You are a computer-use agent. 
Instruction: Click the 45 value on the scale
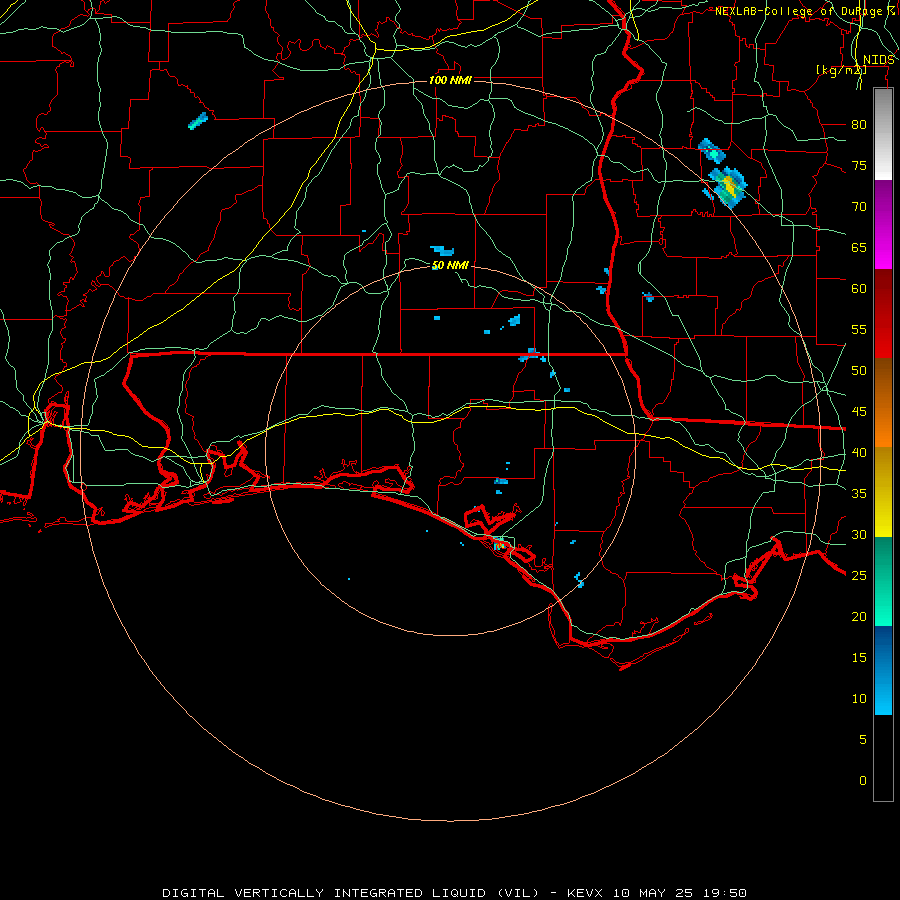click(x=859, y=412)
